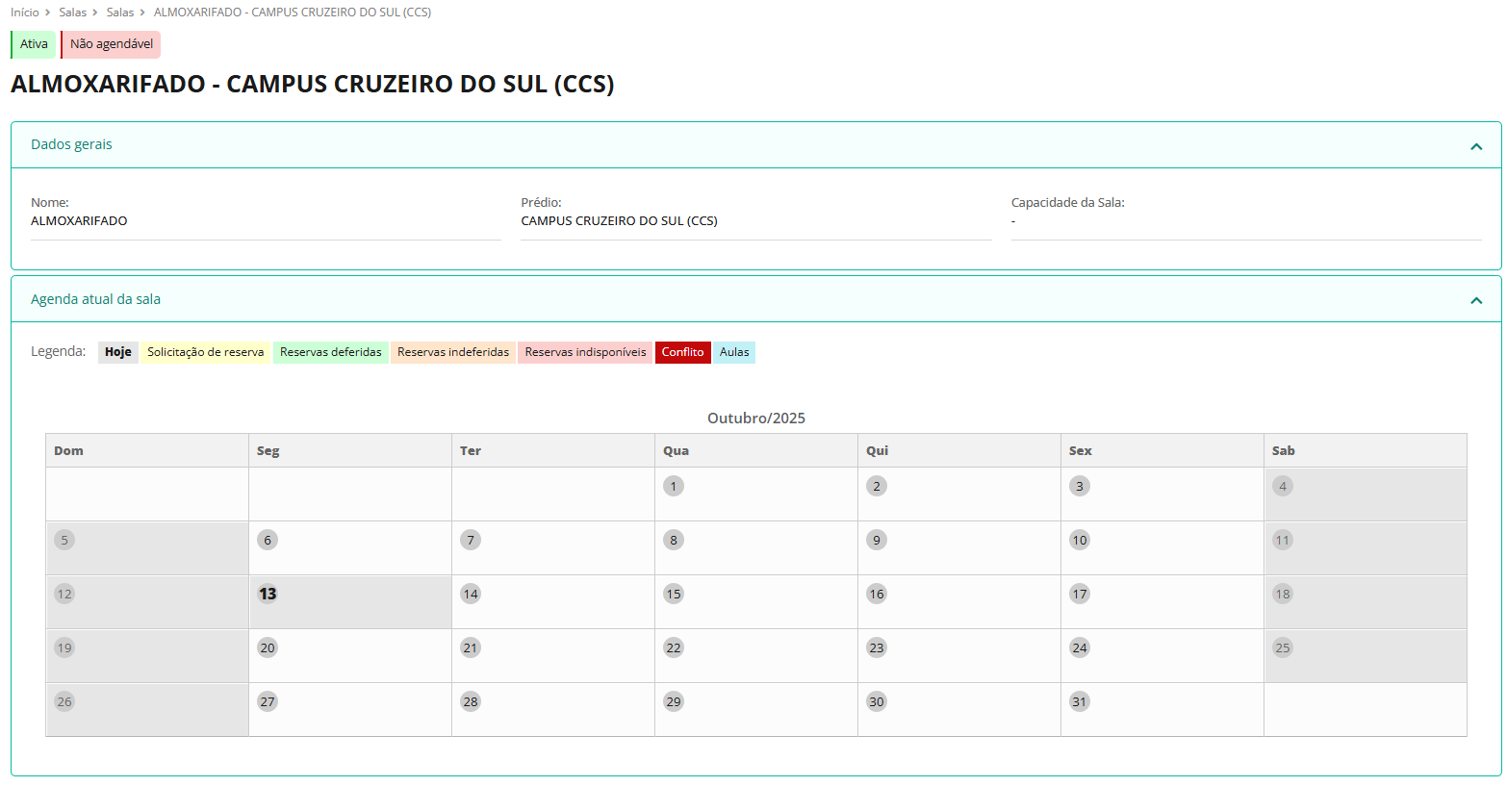1507x812 pixels.
Task: Click day 7 in Tuesday column
Action: [471, 540]
